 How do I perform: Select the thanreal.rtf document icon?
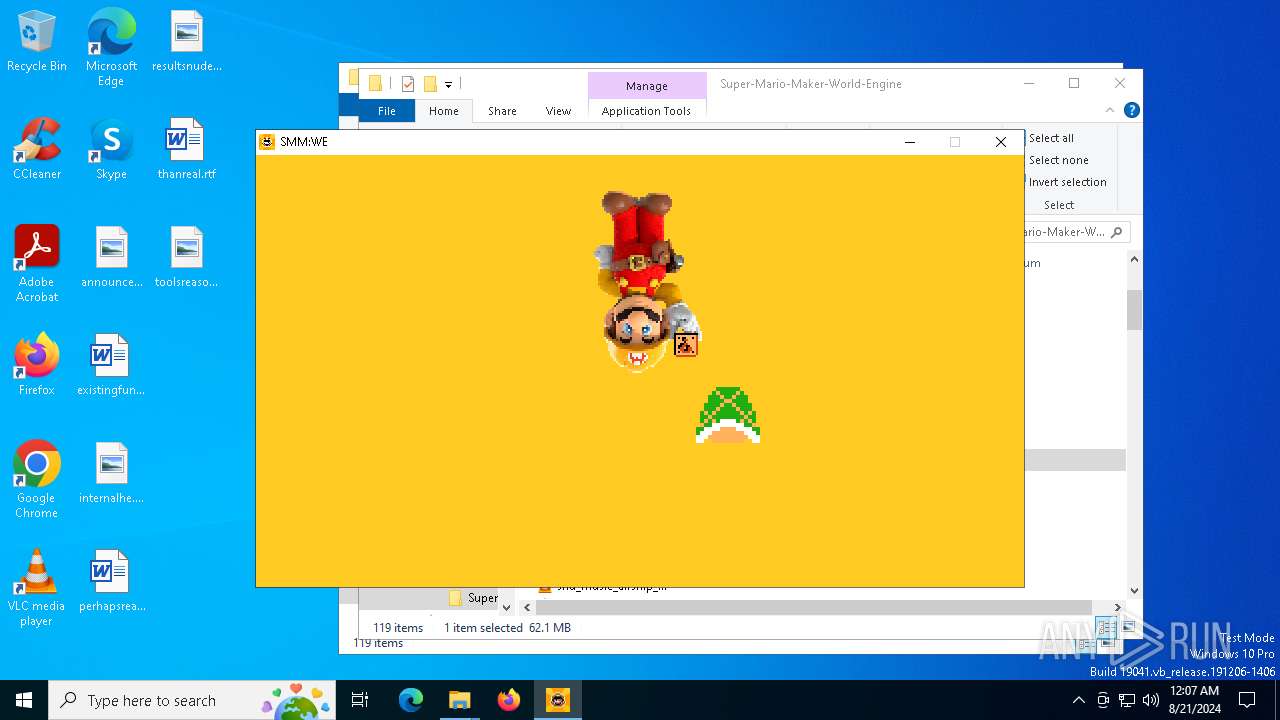[x=187, y=150]
